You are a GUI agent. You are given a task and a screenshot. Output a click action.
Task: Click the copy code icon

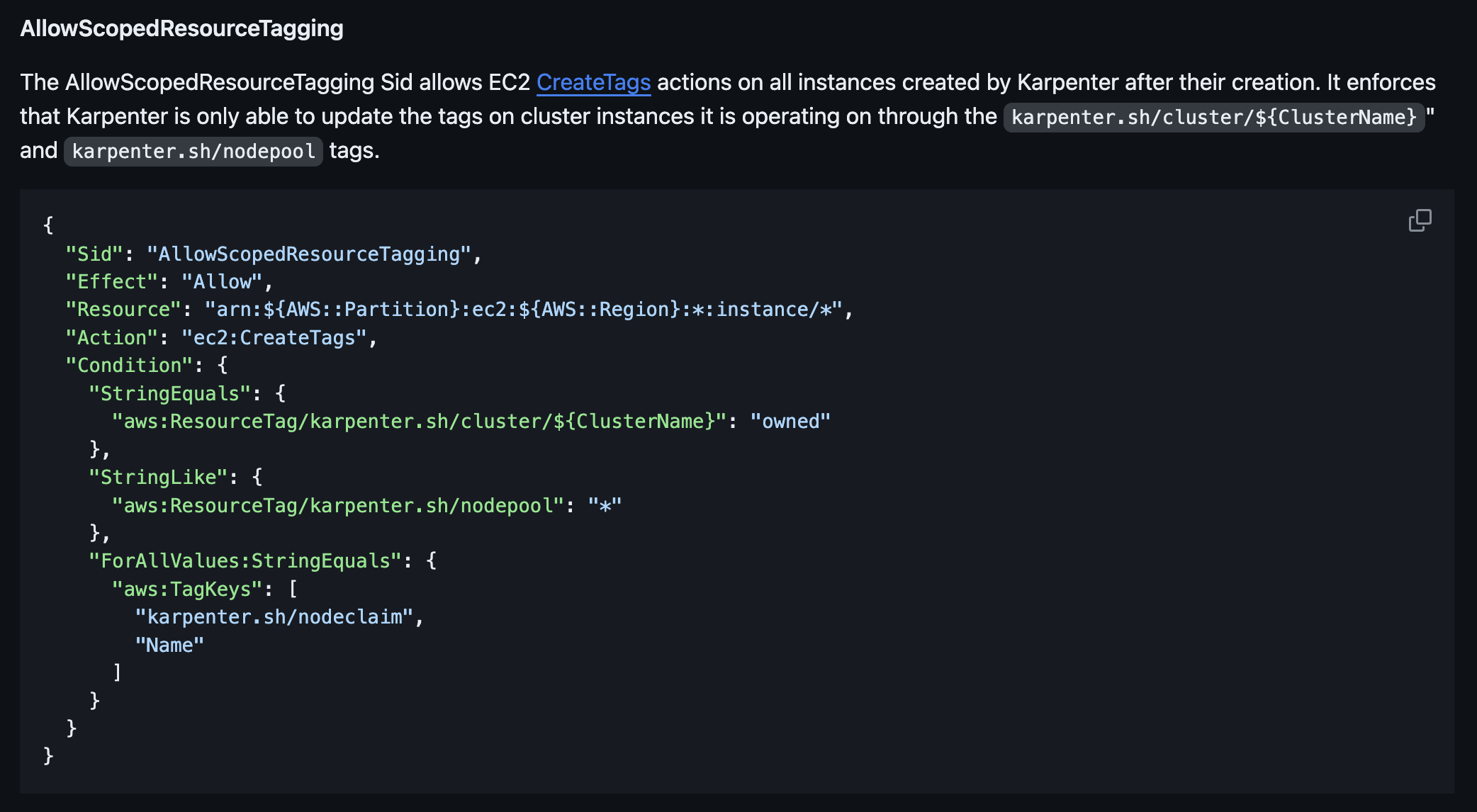1420,220
